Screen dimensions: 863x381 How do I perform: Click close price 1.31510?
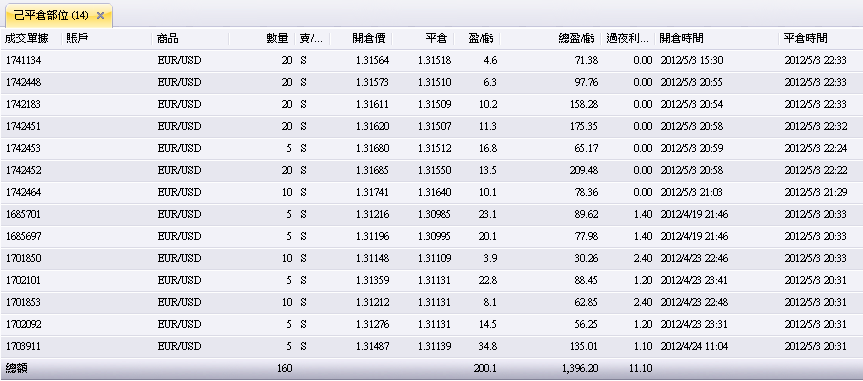tap(434, 83)
